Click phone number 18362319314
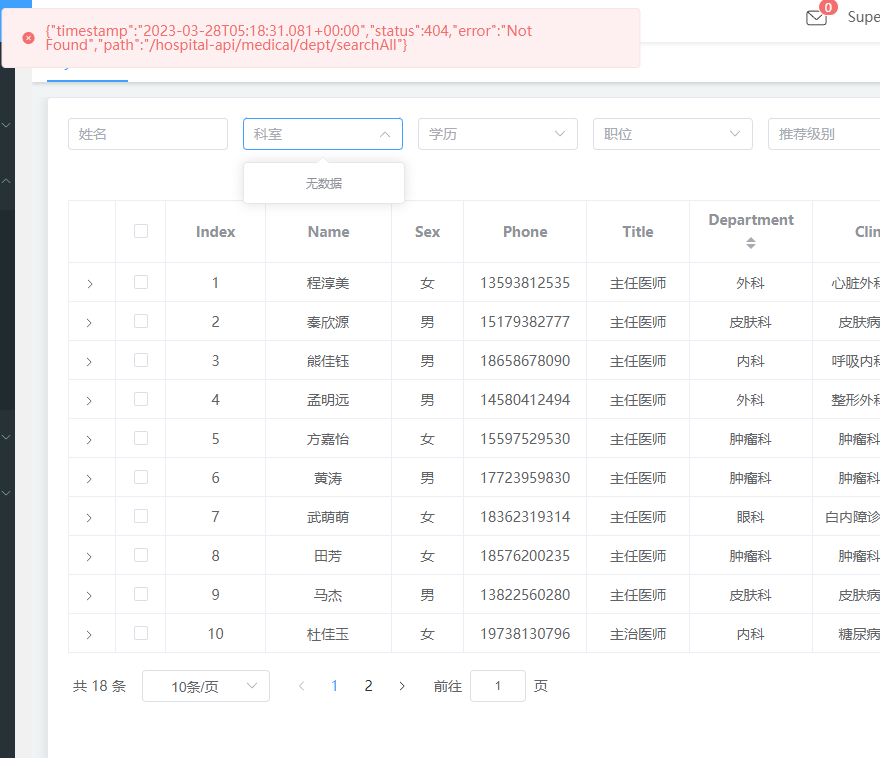 click(525, 517)
